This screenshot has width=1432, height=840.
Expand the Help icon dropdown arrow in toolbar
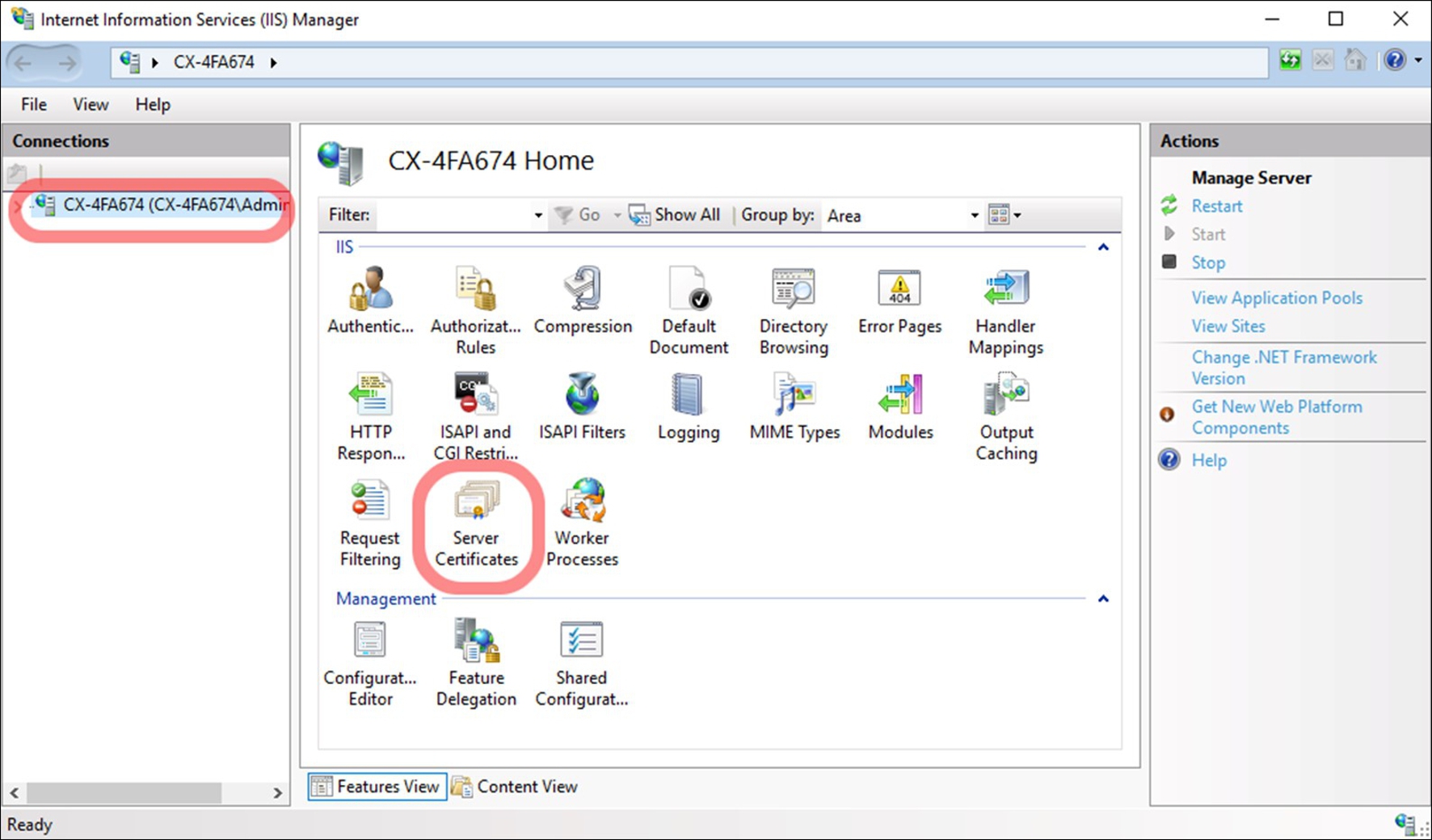pyautogui.click(x=1418, y=60)
